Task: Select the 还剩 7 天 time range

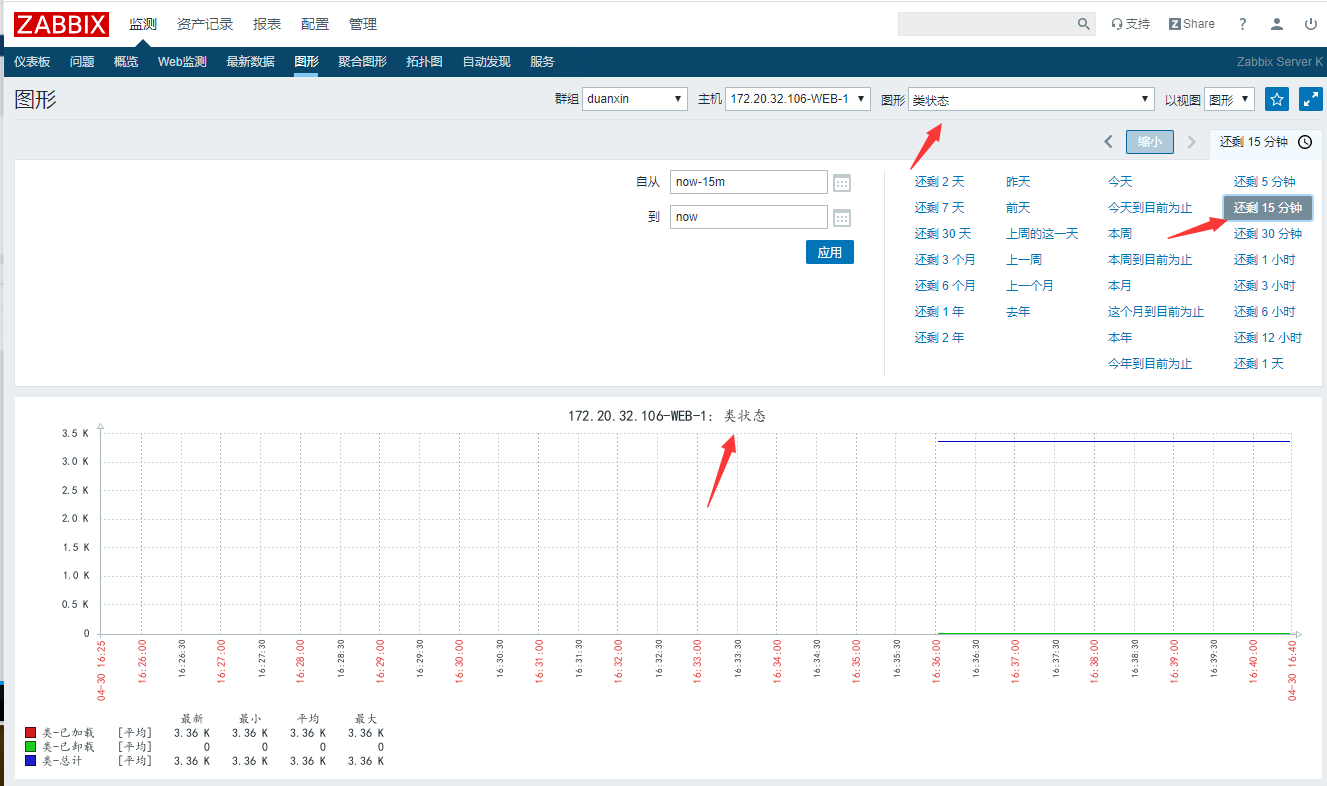Action: pos(940,208)
